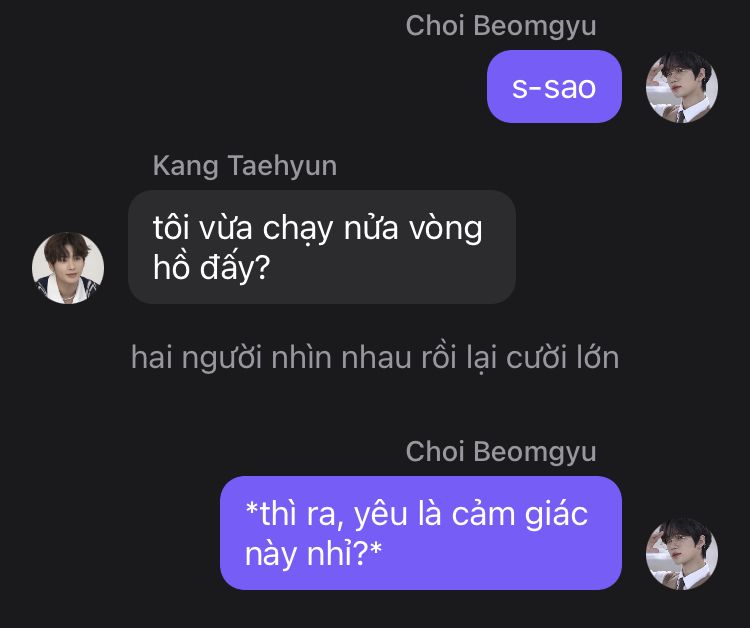This screenshot has width=750, height=628.
Task: Click the Kang Taehyun sender name
Action: pyautogui.click(x=245, y=165)
